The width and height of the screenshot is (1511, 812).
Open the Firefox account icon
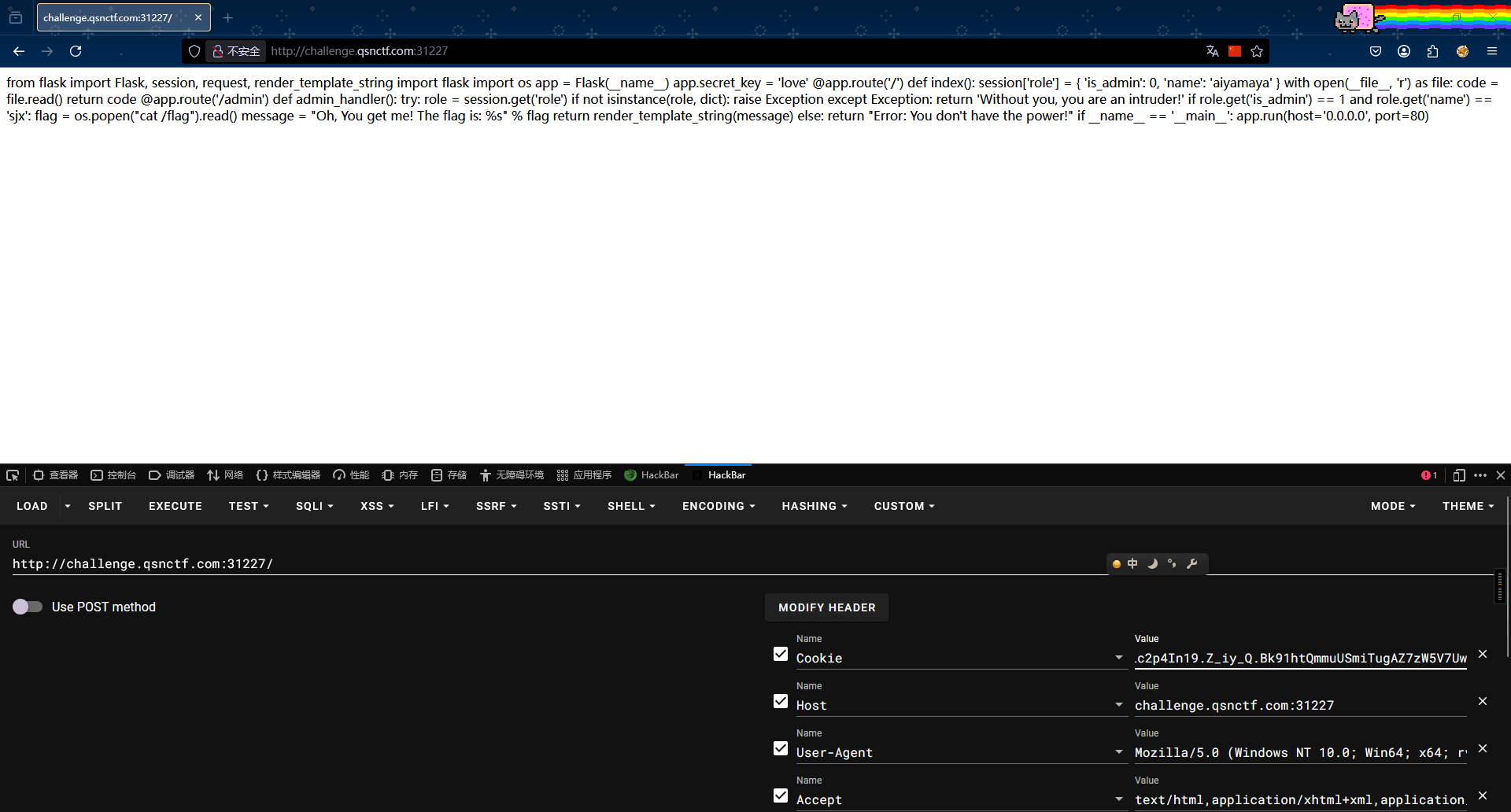[1404, 51]
